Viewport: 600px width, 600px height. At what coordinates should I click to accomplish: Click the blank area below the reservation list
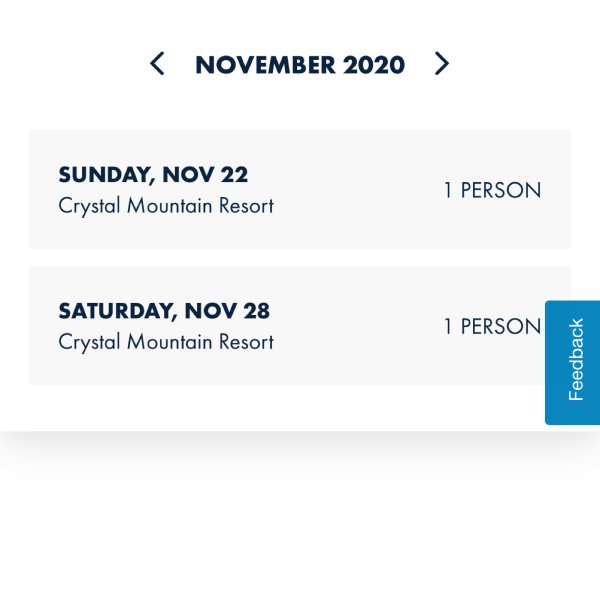(x=300, y=528)
